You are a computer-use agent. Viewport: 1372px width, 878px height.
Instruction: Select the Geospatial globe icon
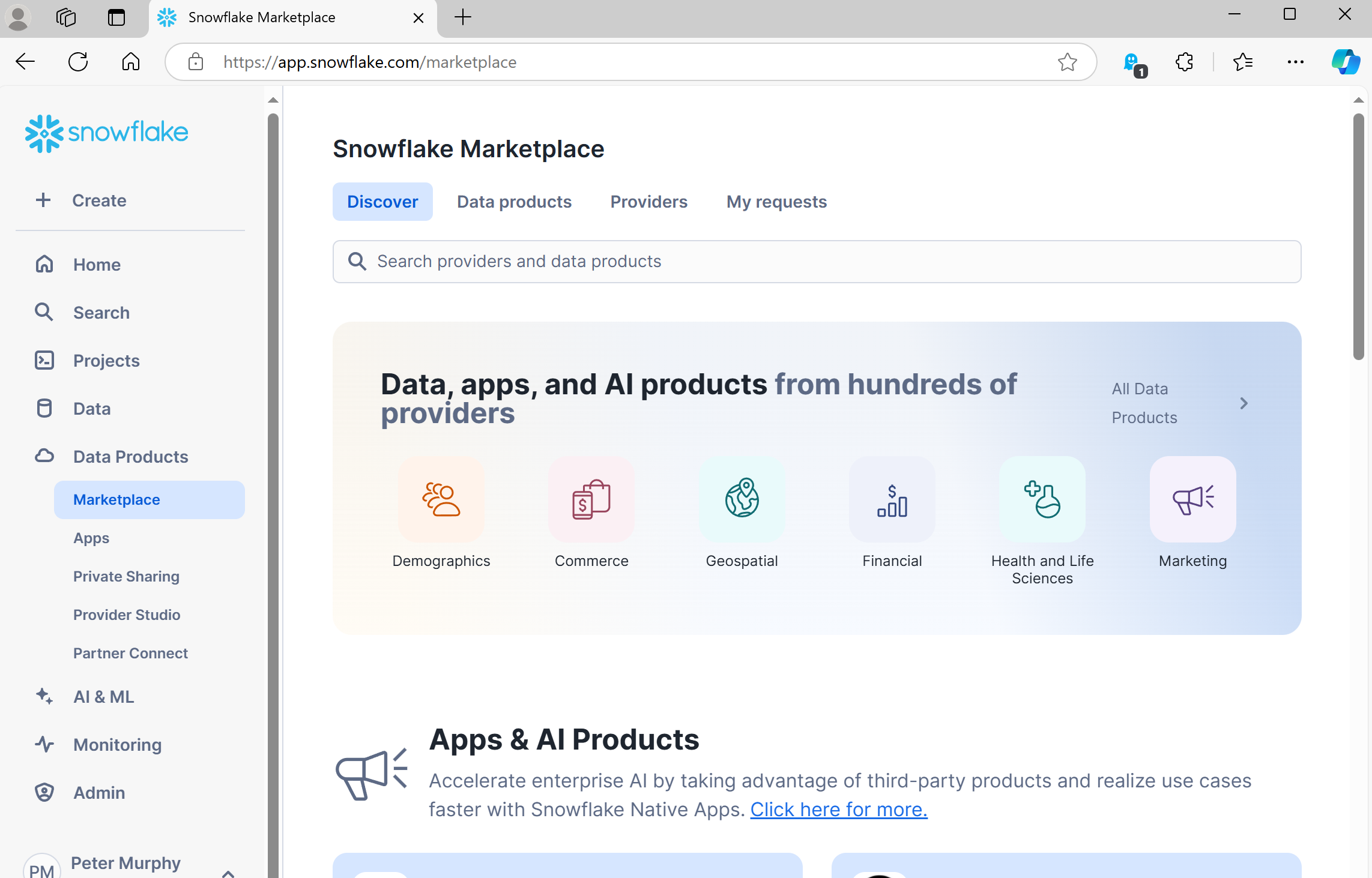(x=742, y=499)
